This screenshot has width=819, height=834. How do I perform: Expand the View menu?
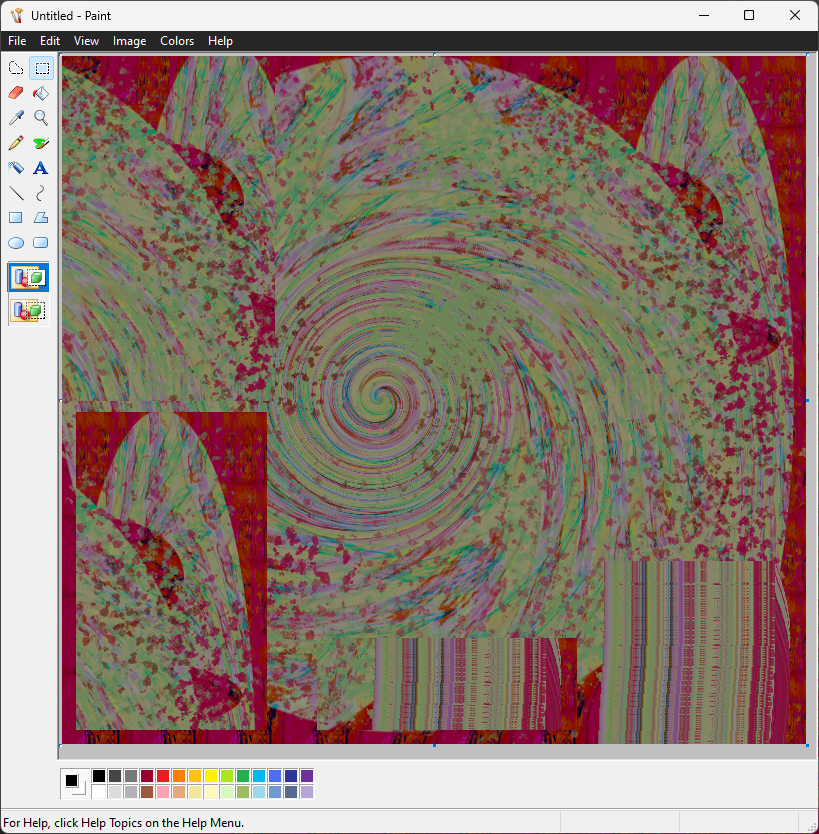tap(87, 41)
